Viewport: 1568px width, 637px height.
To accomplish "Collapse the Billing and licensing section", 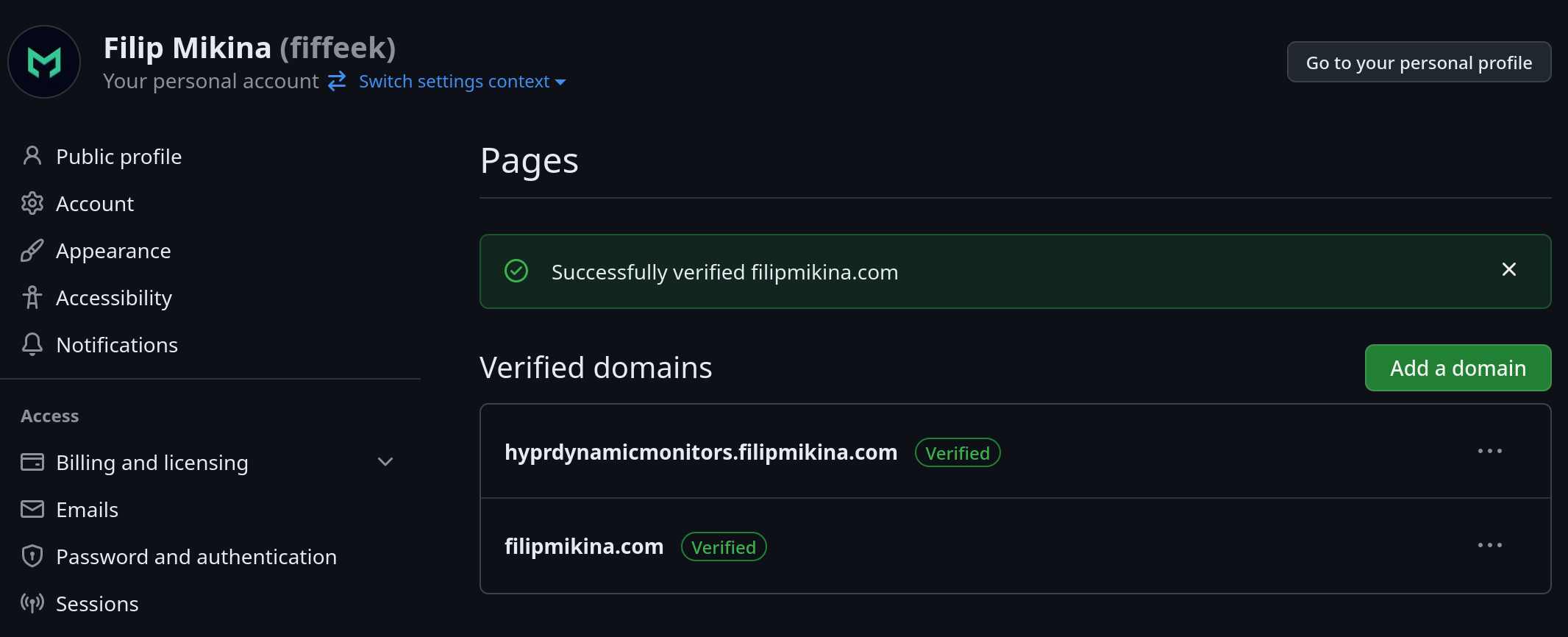I will click(385, 462).
